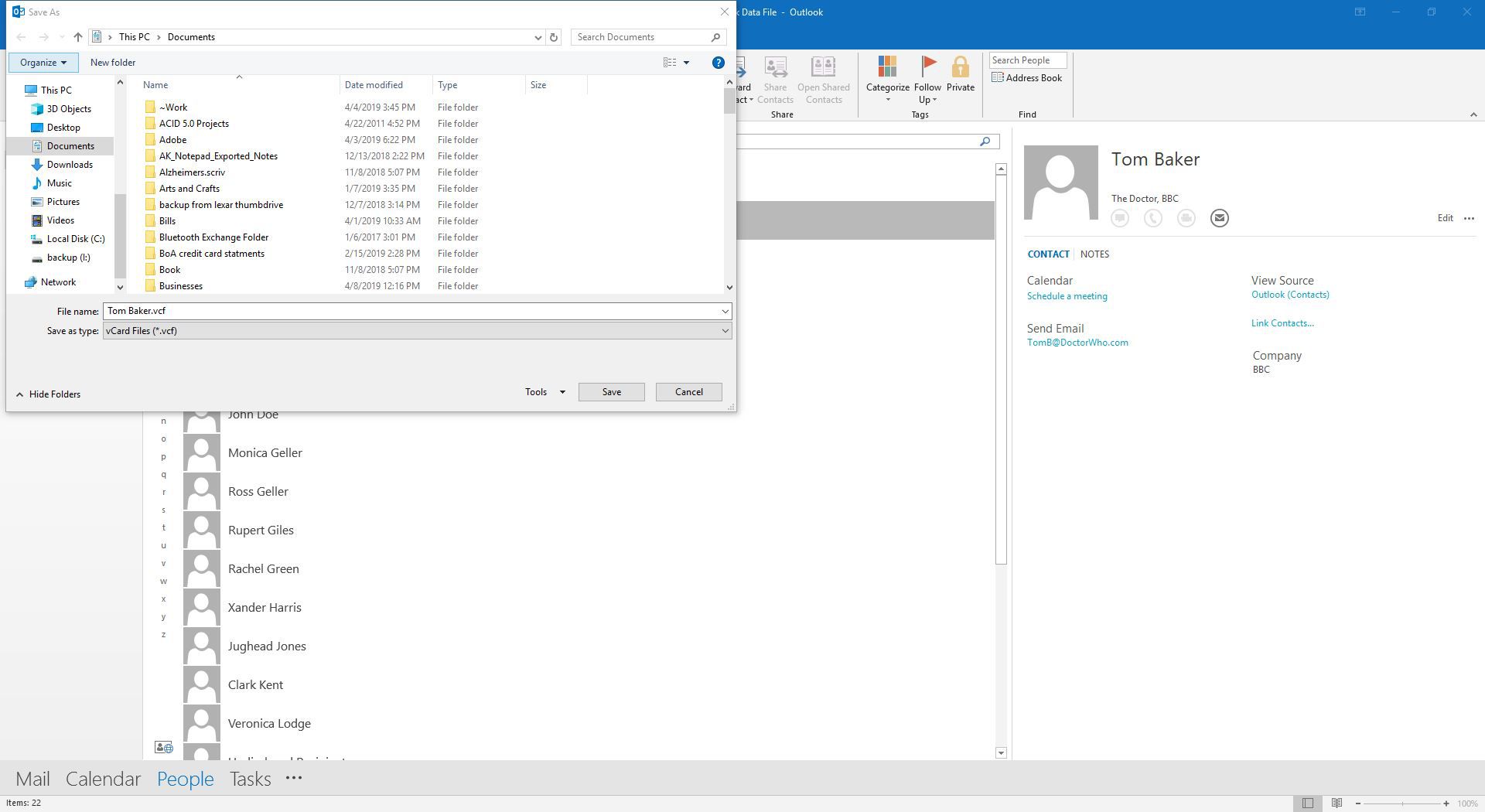Switch to normal view icon in status bar

coord(1307,803)
